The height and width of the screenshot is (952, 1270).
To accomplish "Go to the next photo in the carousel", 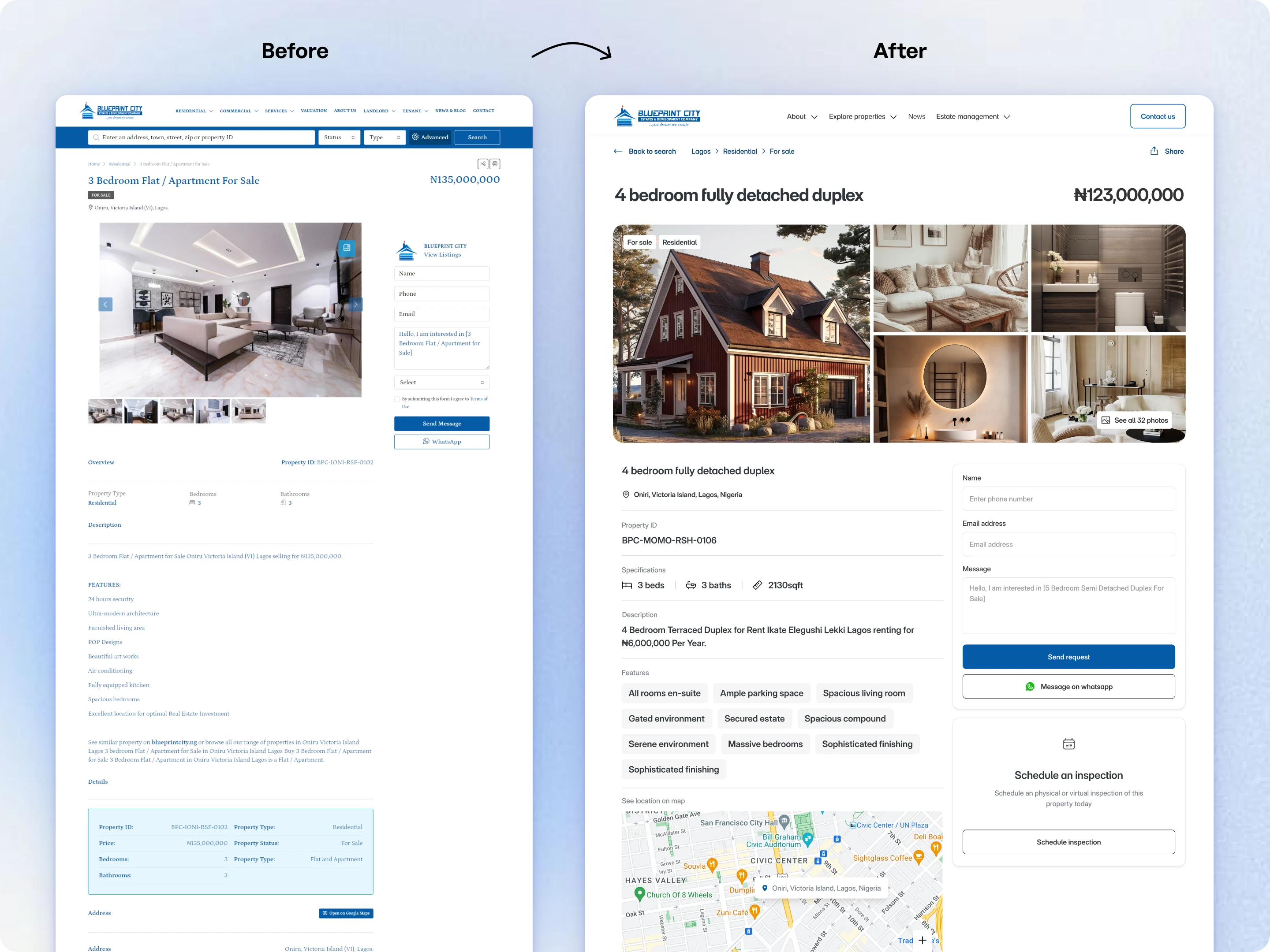I will 355,304.
